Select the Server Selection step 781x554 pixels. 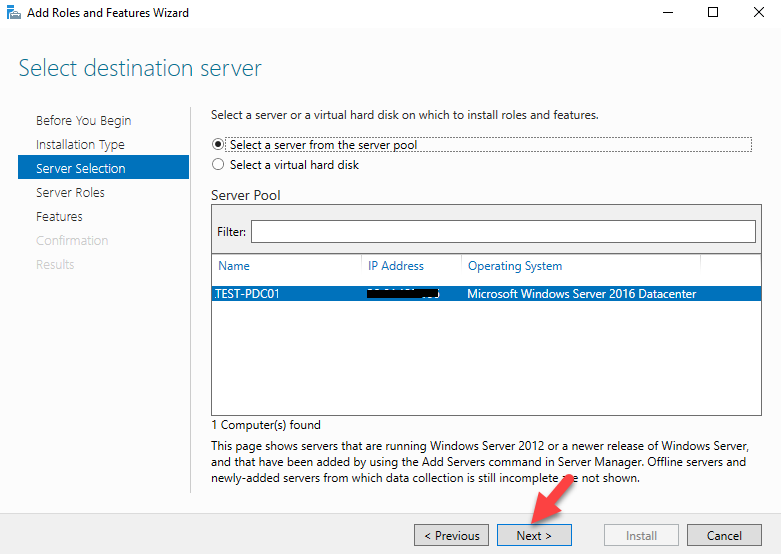104,167
